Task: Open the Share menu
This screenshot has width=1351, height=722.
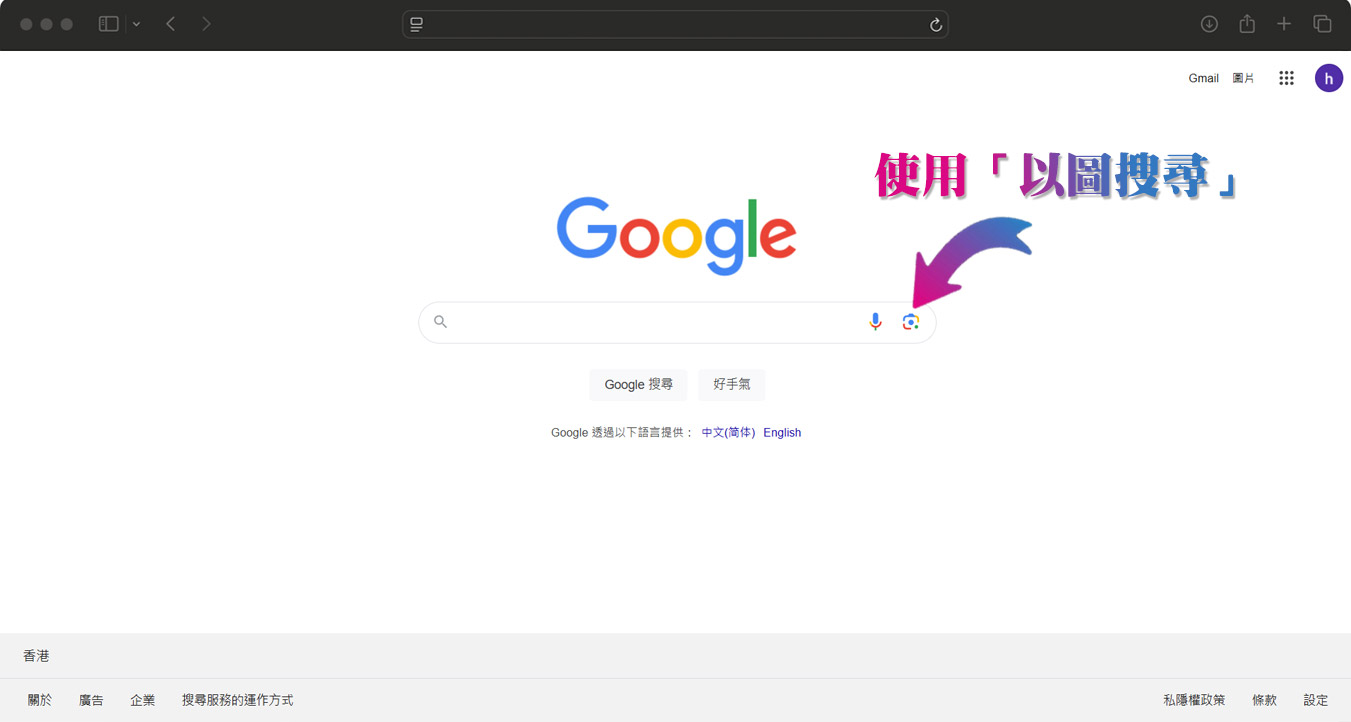Action: (x=1247, y=24)
